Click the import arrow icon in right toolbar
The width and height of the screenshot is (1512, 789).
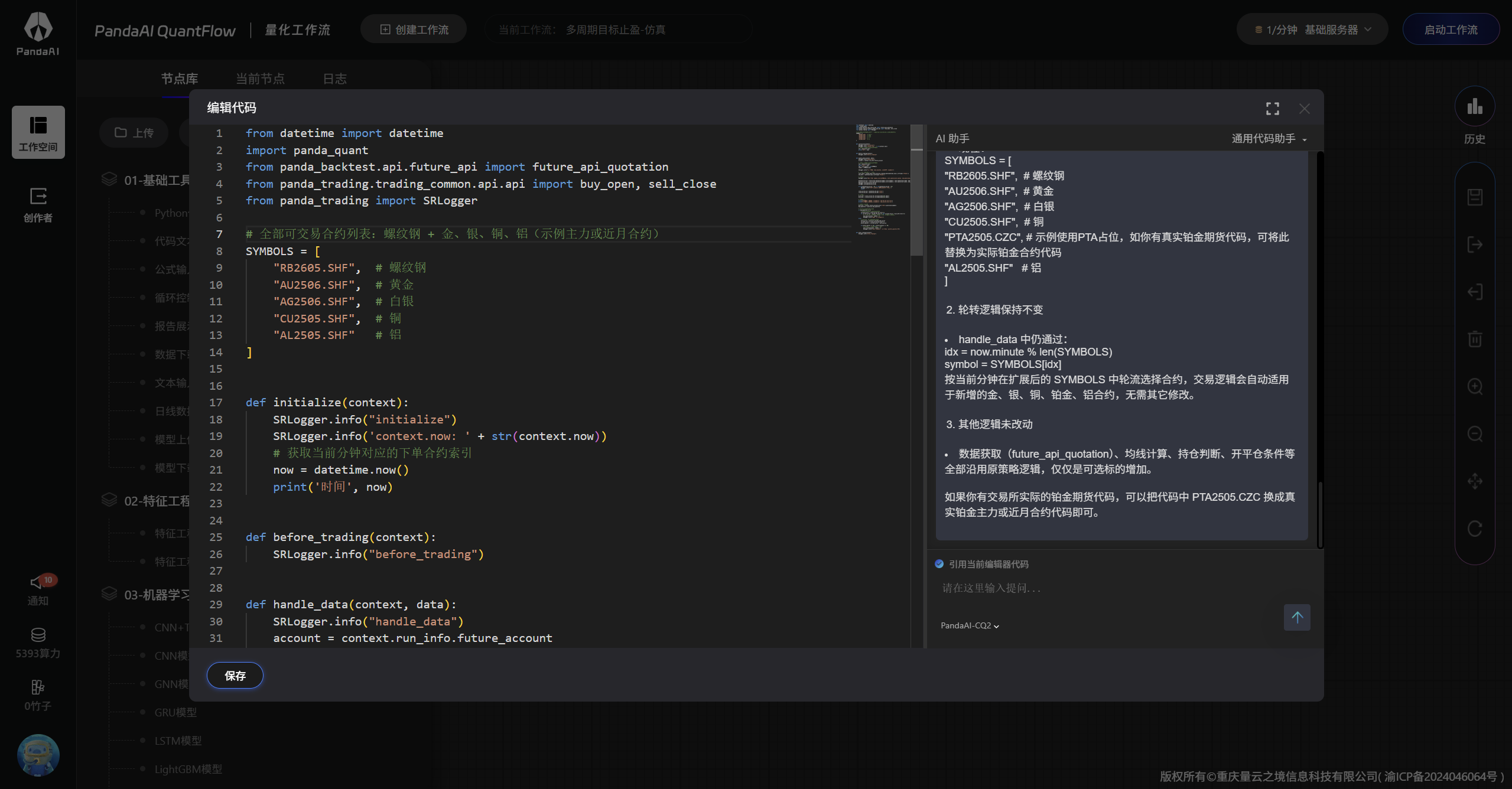coord(1475,292)
